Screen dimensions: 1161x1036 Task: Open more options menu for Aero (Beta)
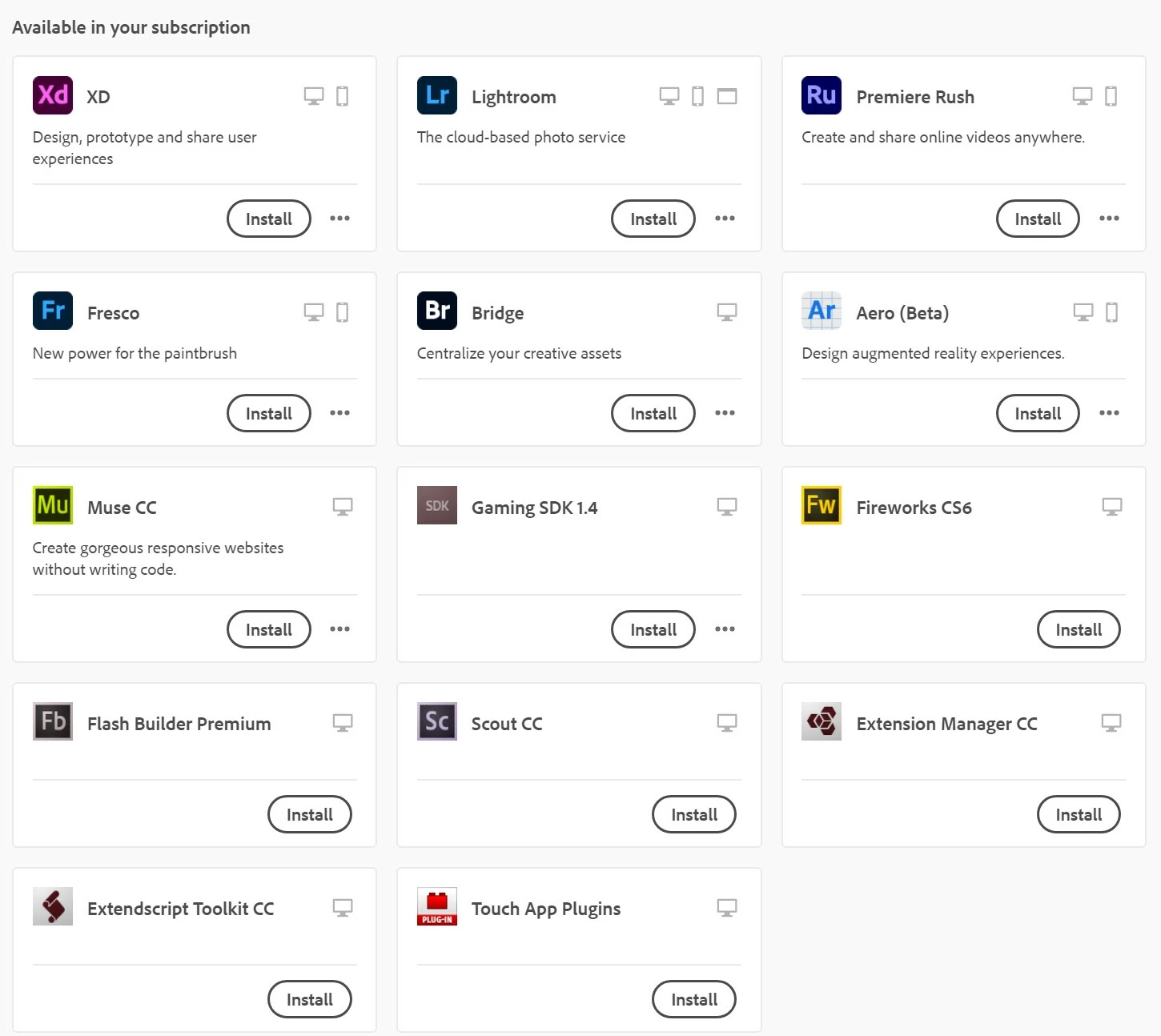pos(1109,413)
